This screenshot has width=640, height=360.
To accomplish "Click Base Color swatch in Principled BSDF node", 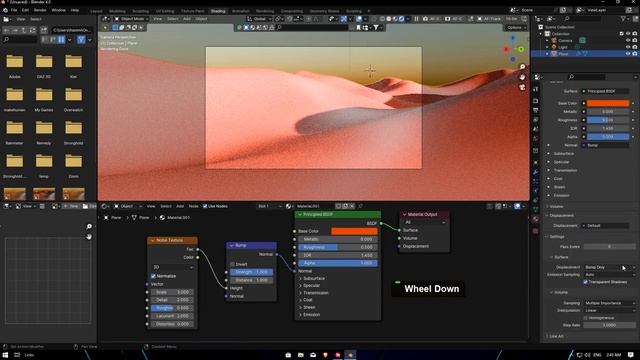I will pyautogui.click(x=354, y=231).
